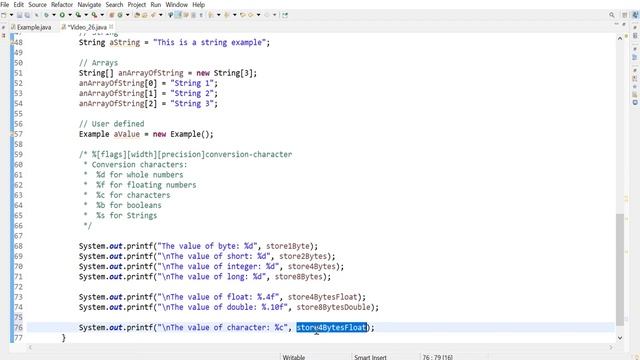Click the horizontal scrollbar right arrow
This screenshot has width=640, height=360.
click(611, 347)
